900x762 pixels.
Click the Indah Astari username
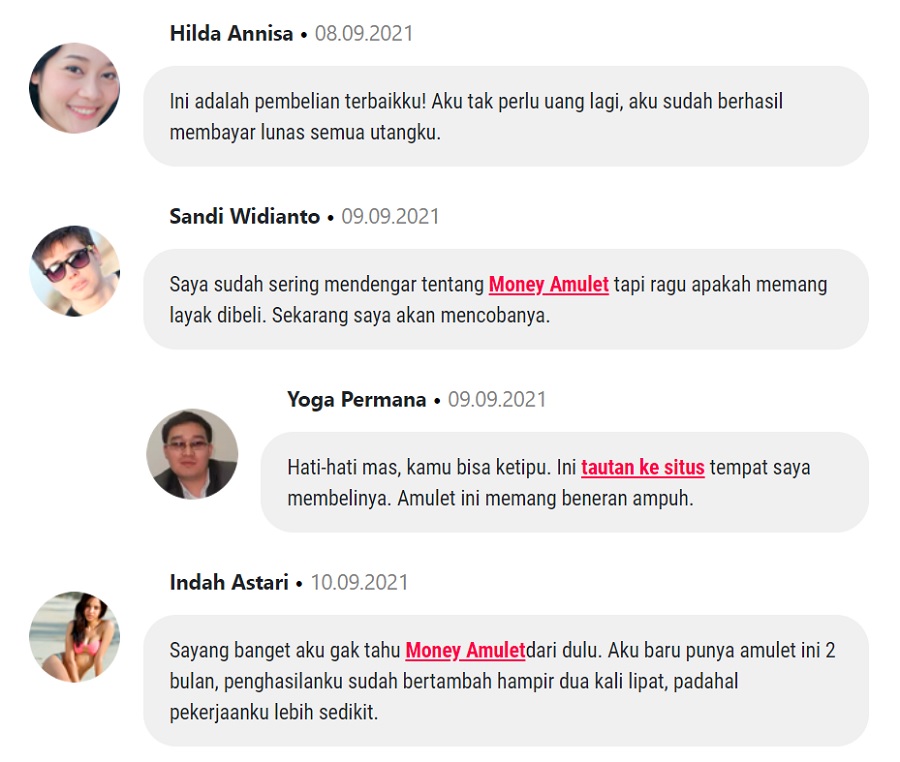229,582
